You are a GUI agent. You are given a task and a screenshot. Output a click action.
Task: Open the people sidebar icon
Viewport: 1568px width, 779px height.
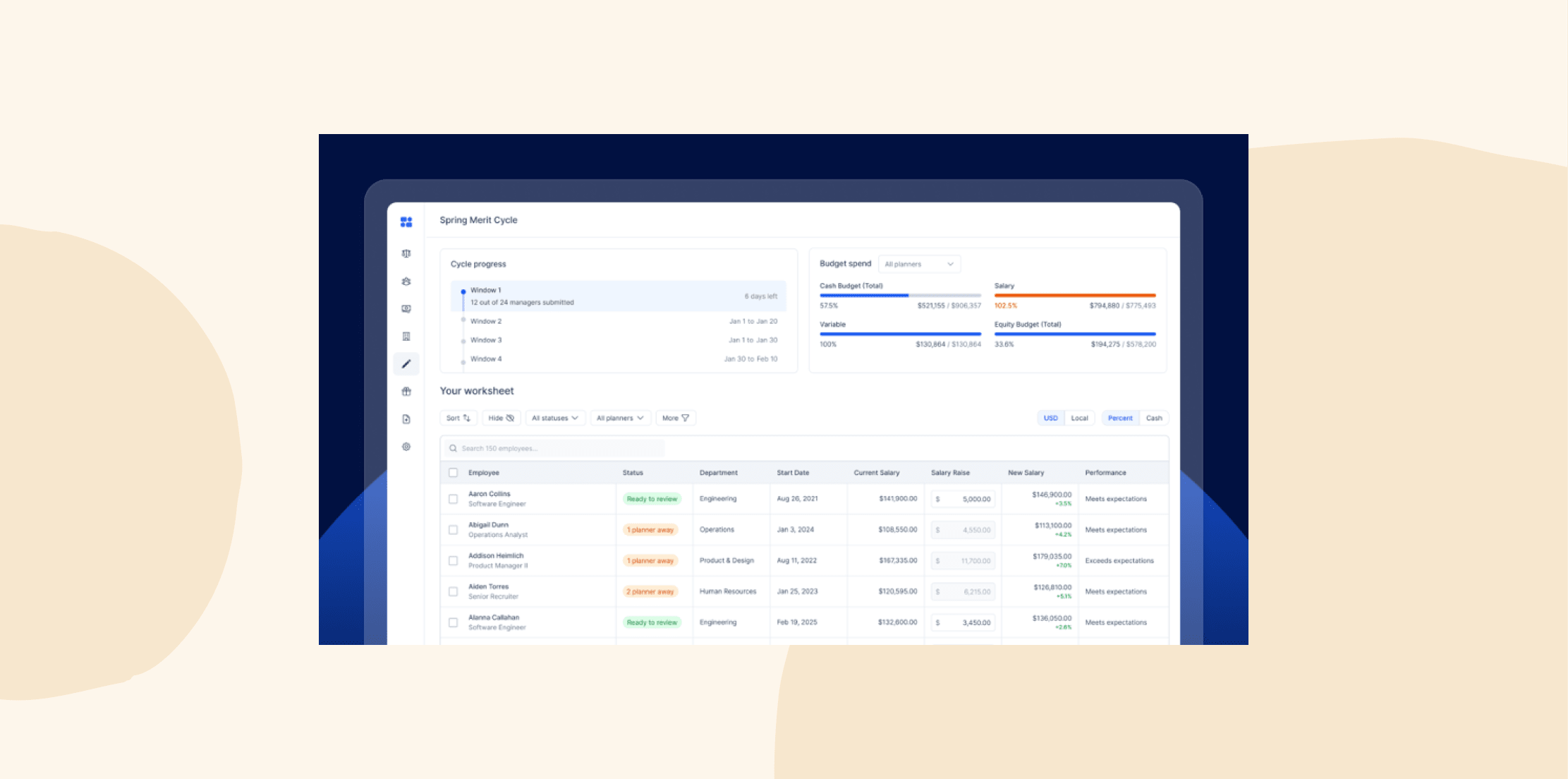[406, 281]
